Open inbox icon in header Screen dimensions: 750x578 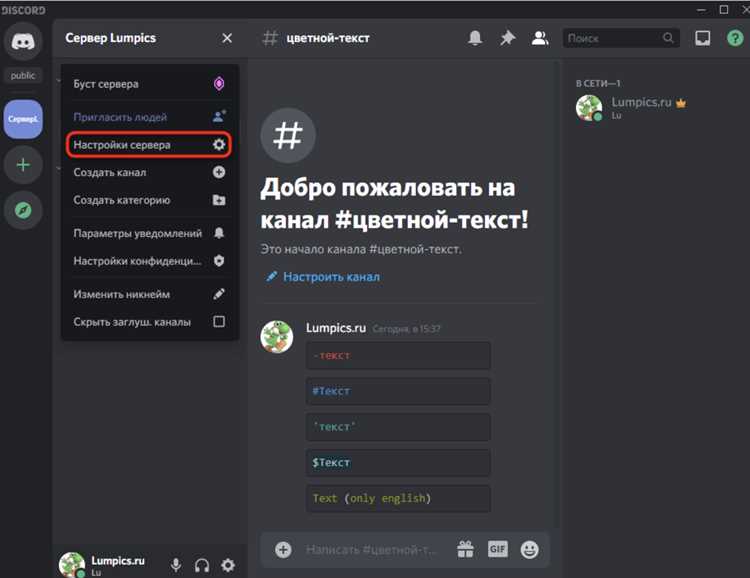click(x=703, y=38)
